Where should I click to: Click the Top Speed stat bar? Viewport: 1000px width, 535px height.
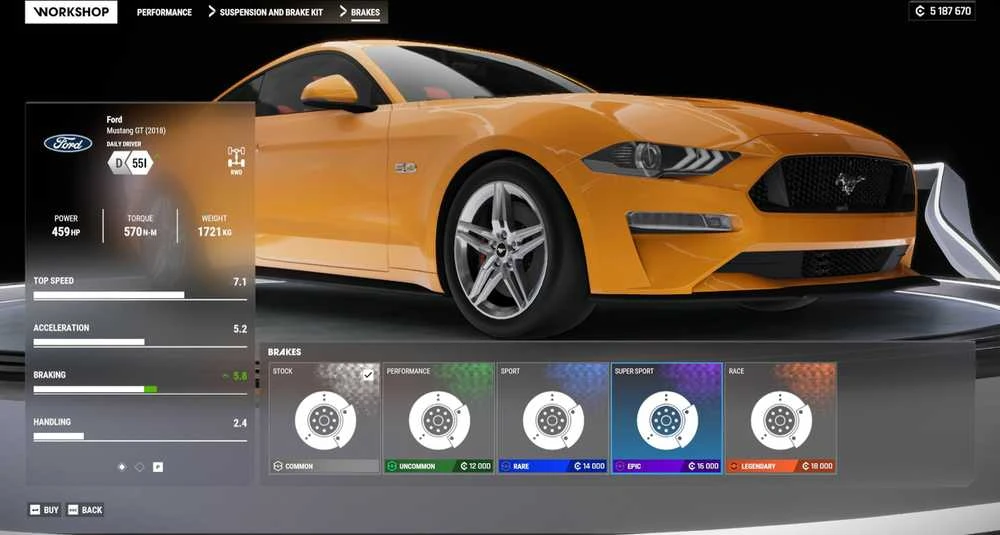point(140,296)
